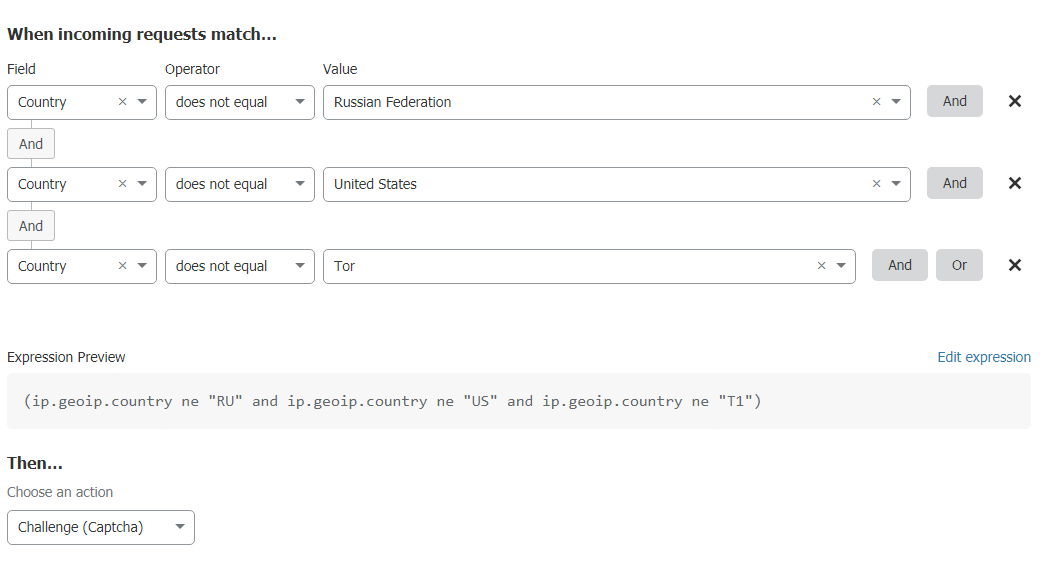This screenshot has height=569, width=1045.
Task: Clear the Tor value selection
Action: coord(821,266)
